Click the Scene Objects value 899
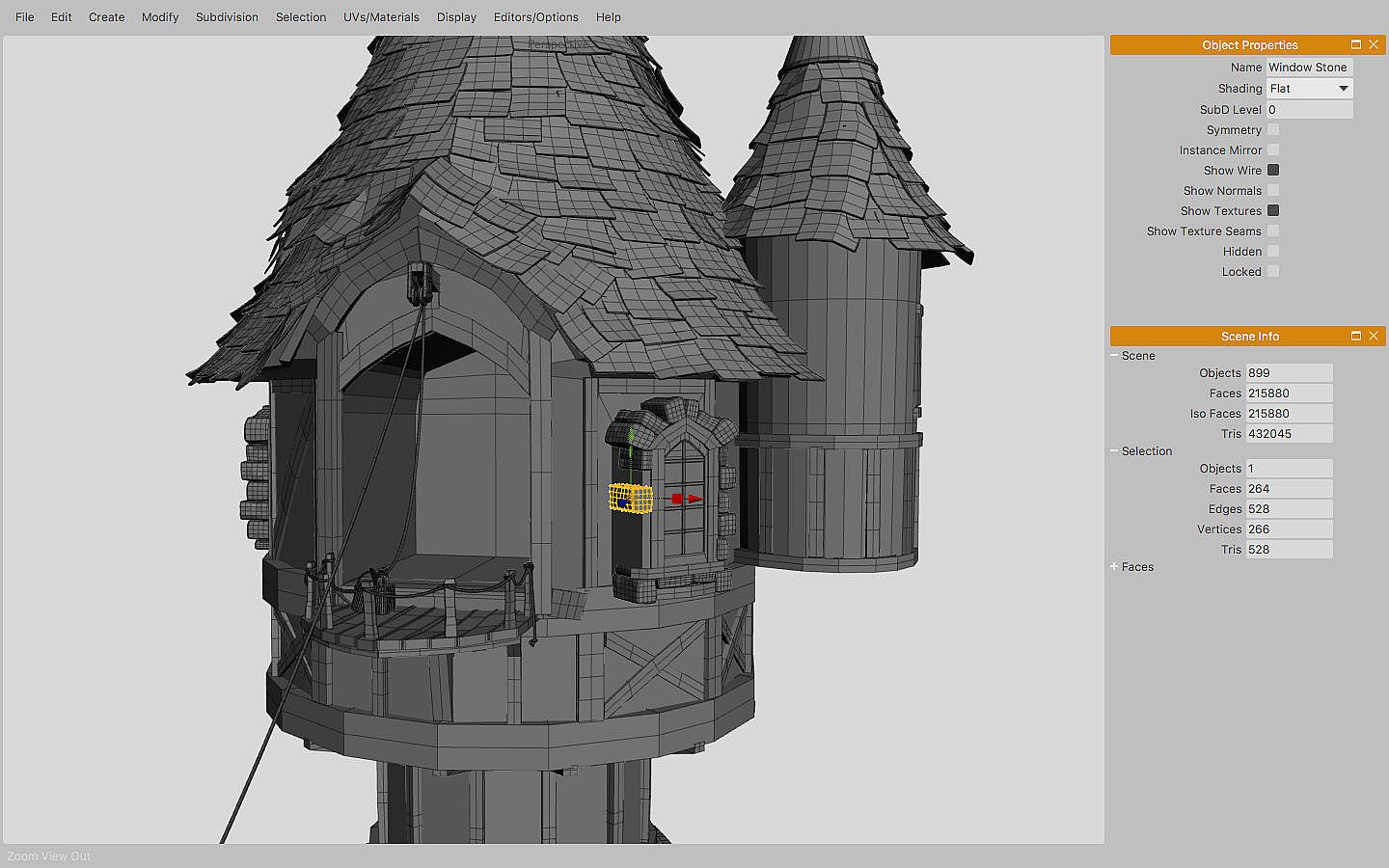This screenshot has height=868, width=1389. pyautogui.click(x=1290, y=373)
